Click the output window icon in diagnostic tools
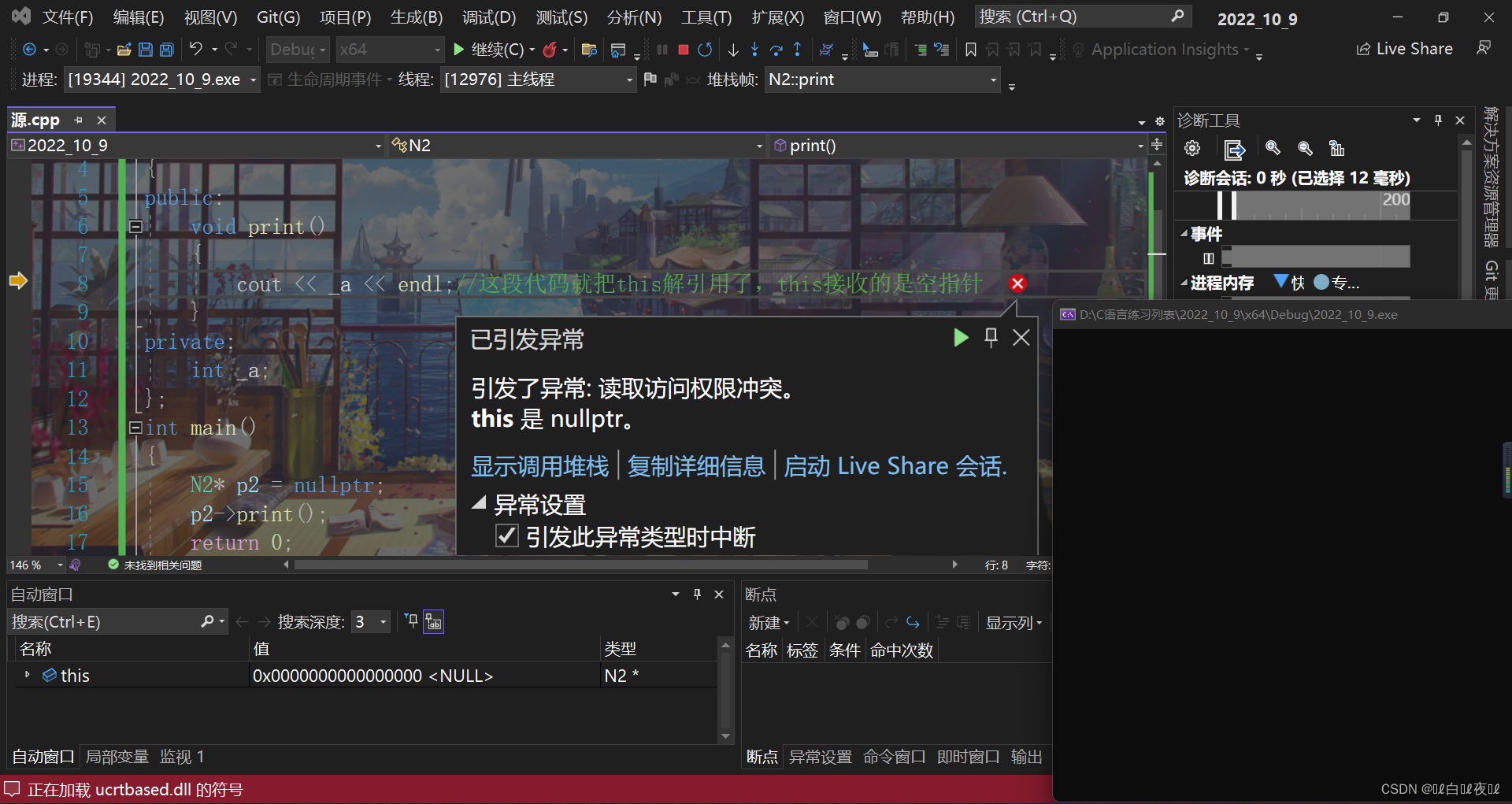Screen dimensions: 1512x804 (1234, 149)
